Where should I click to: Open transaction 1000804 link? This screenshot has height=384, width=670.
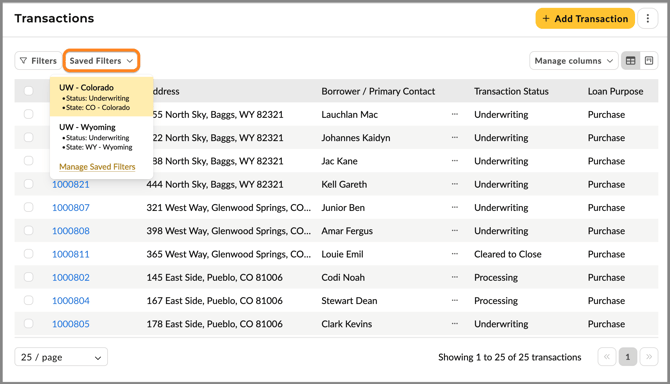tap(71, 301)
